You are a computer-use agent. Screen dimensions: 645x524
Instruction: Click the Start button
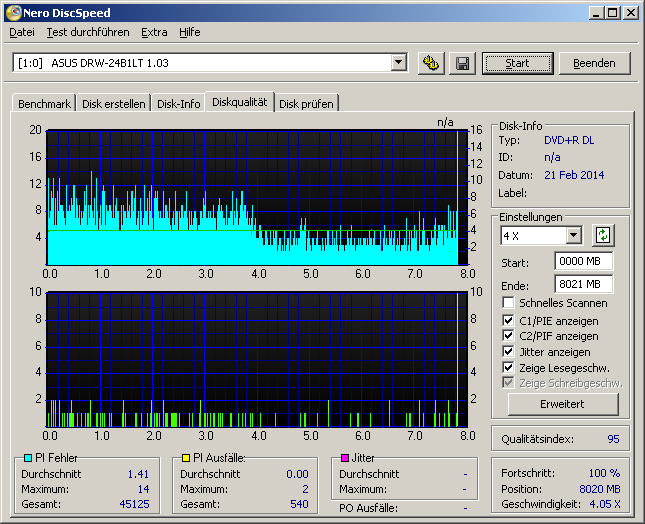[x=517, y=63]
